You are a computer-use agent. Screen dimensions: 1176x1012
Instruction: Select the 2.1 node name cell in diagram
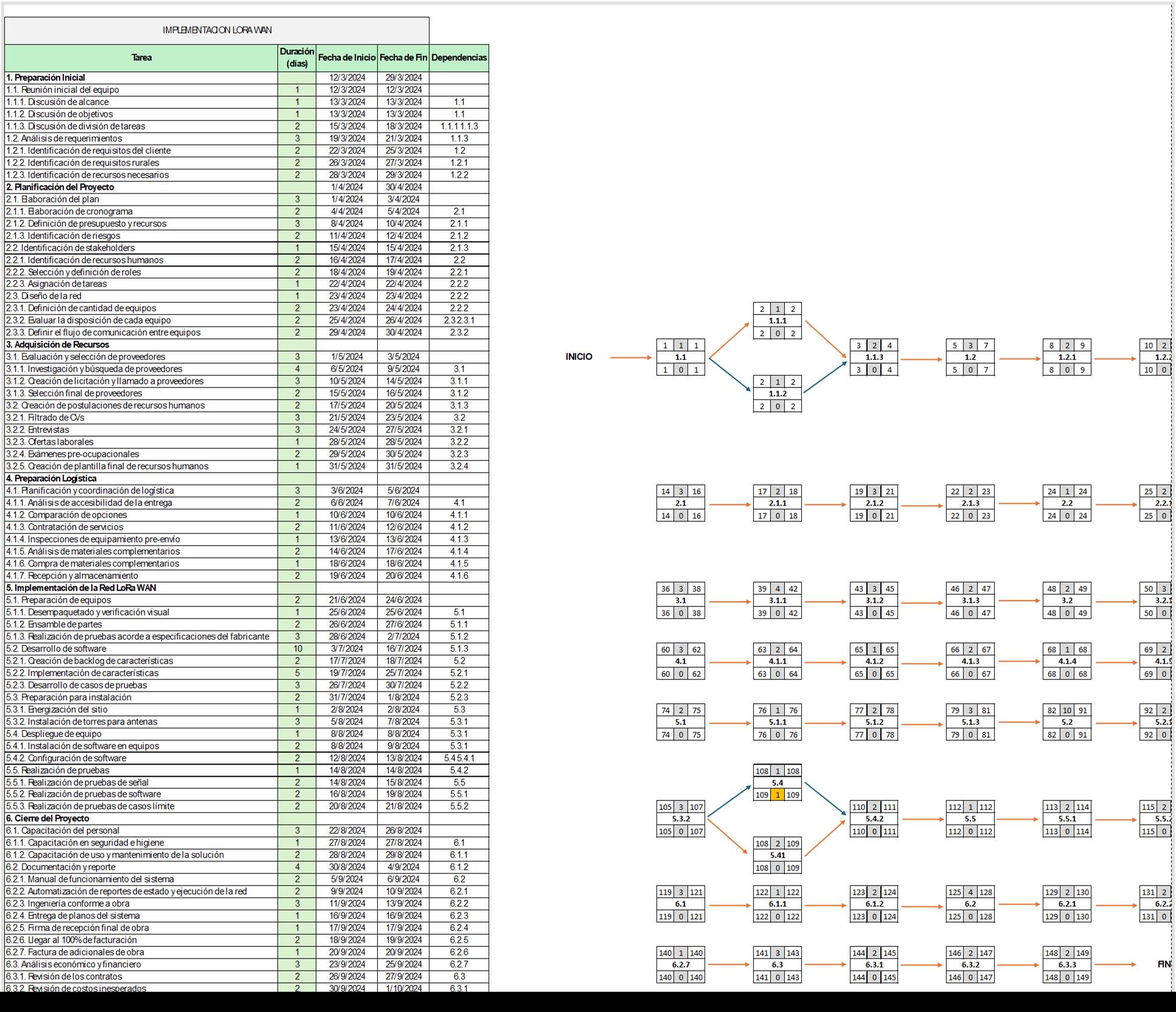pyautogui.click(x=681, y=503)
